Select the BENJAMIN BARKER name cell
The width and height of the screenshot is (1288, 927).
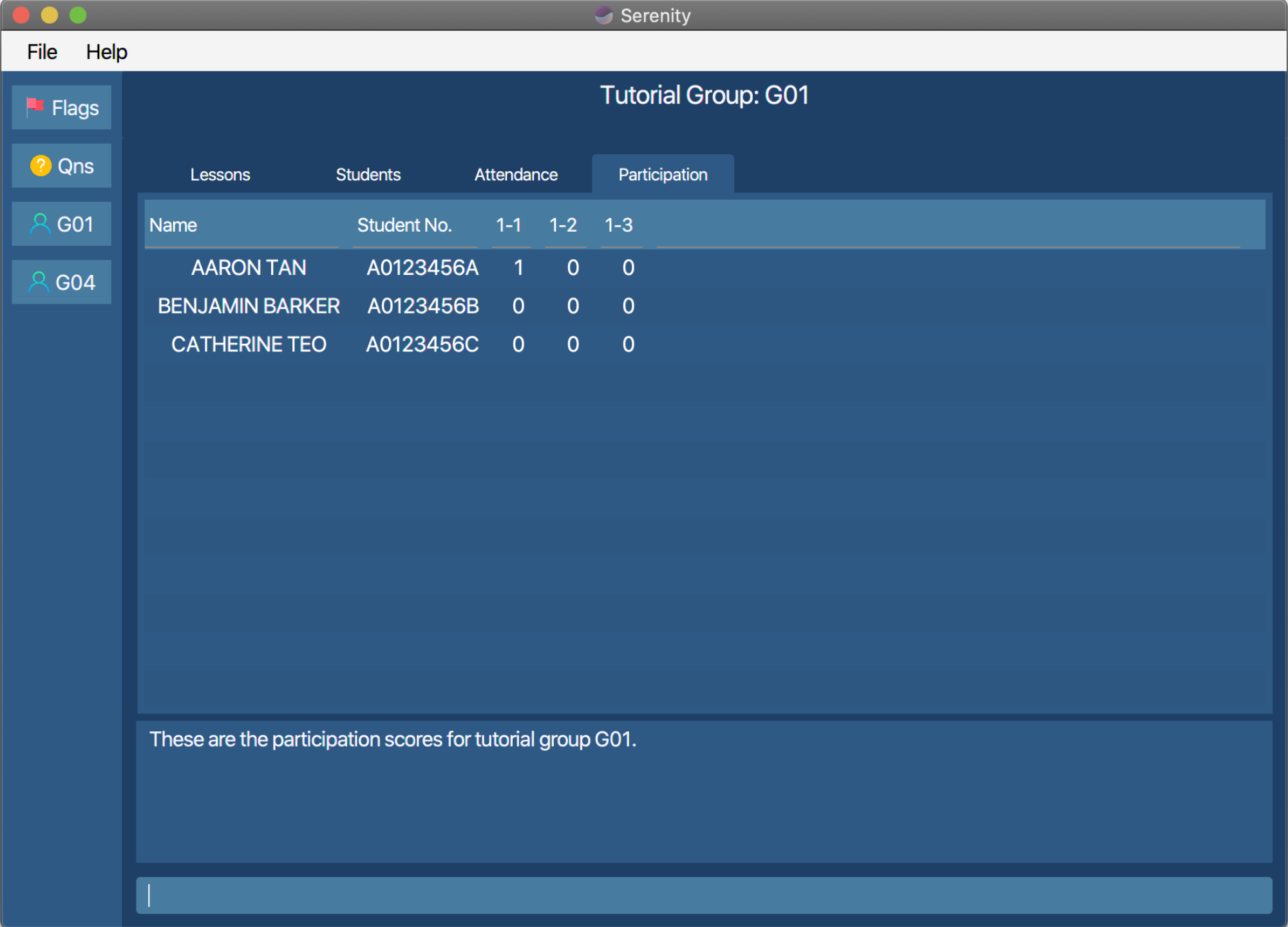point(249,306)
